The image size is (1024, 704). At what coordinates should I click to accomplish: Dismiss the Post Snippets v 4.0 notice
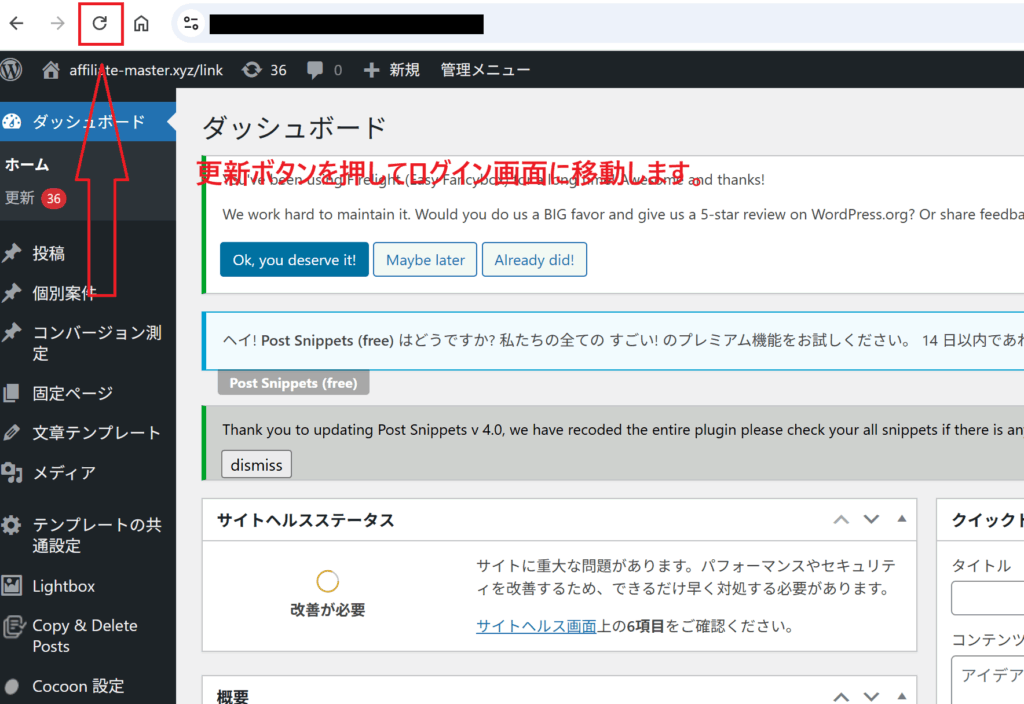tap(257, 464)
